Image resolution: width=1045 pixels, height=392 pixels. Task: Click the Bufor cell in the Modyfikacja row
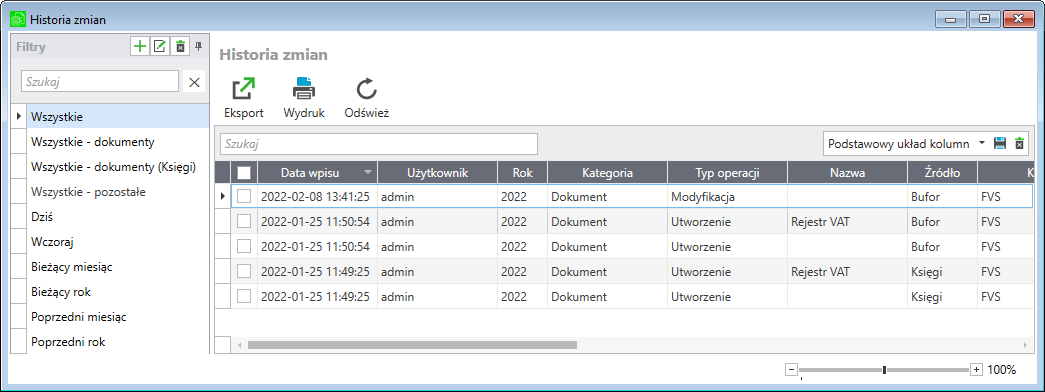coord(942,197)
